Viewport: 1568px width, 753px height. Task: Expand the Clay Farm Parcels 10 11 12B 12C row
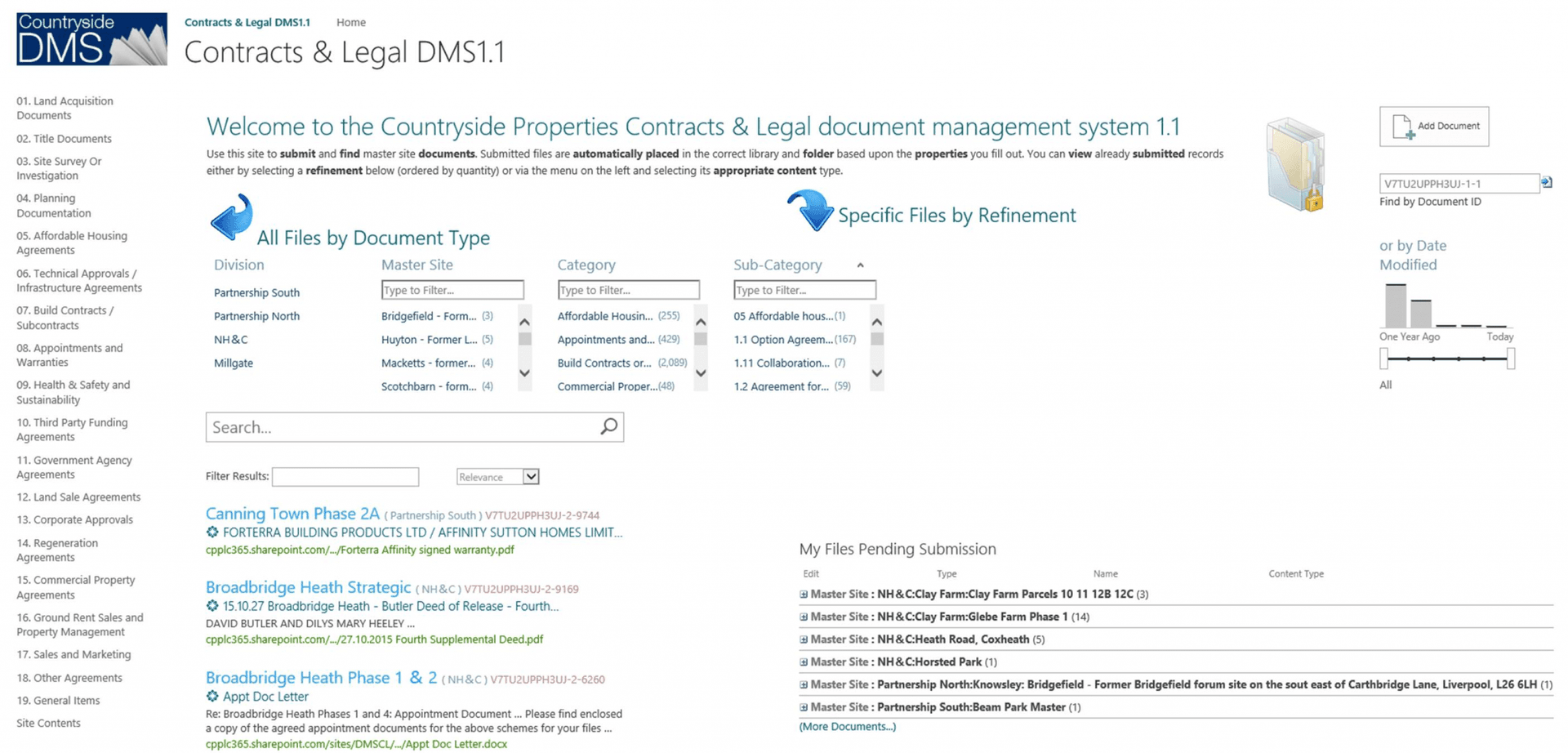[803, 594]
